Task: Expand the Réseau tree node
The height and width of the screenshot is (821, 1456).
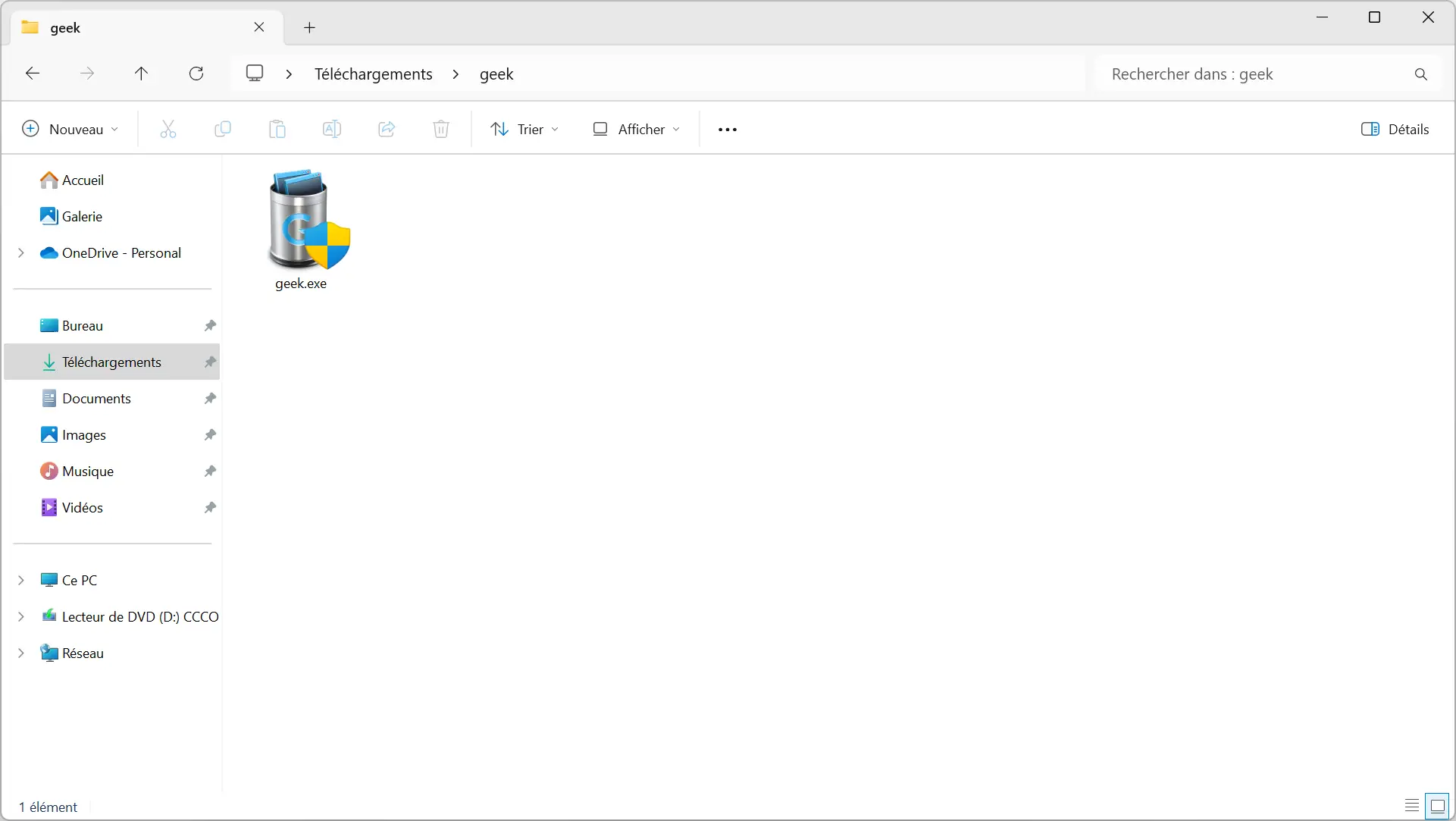Action: [x=21, y=653]
